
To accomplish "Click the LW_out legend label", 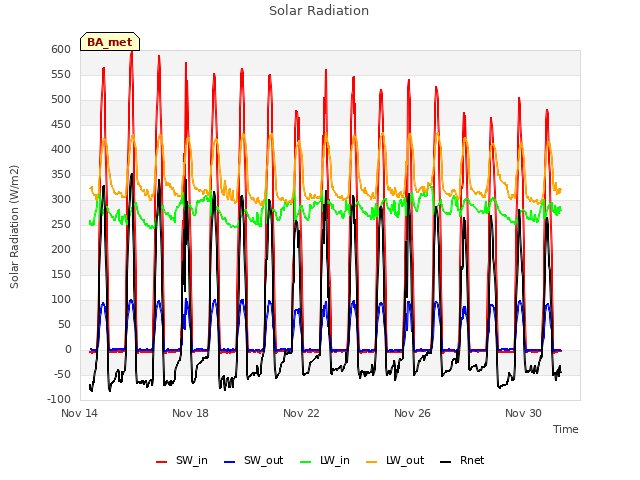I will [x=405, y=460].
